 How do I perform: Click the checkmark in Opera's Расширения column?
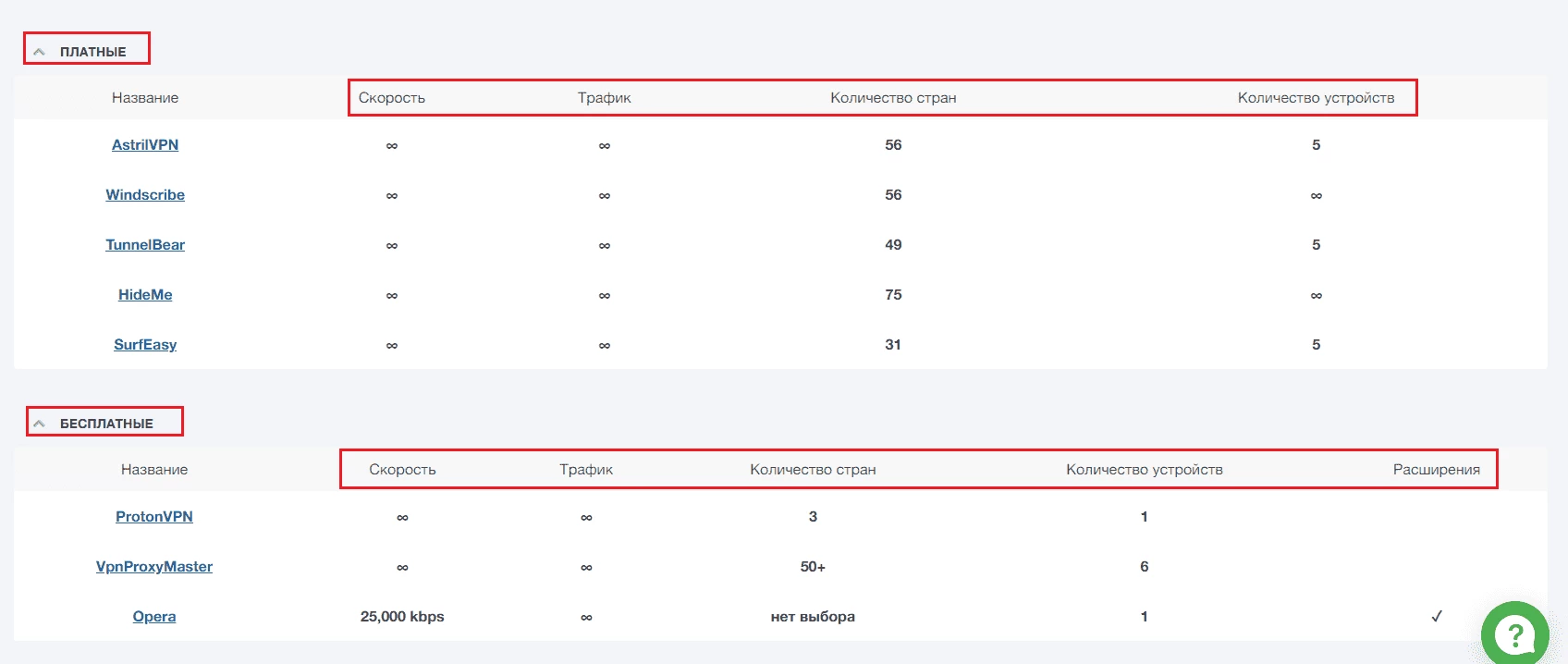point(1437,617)
